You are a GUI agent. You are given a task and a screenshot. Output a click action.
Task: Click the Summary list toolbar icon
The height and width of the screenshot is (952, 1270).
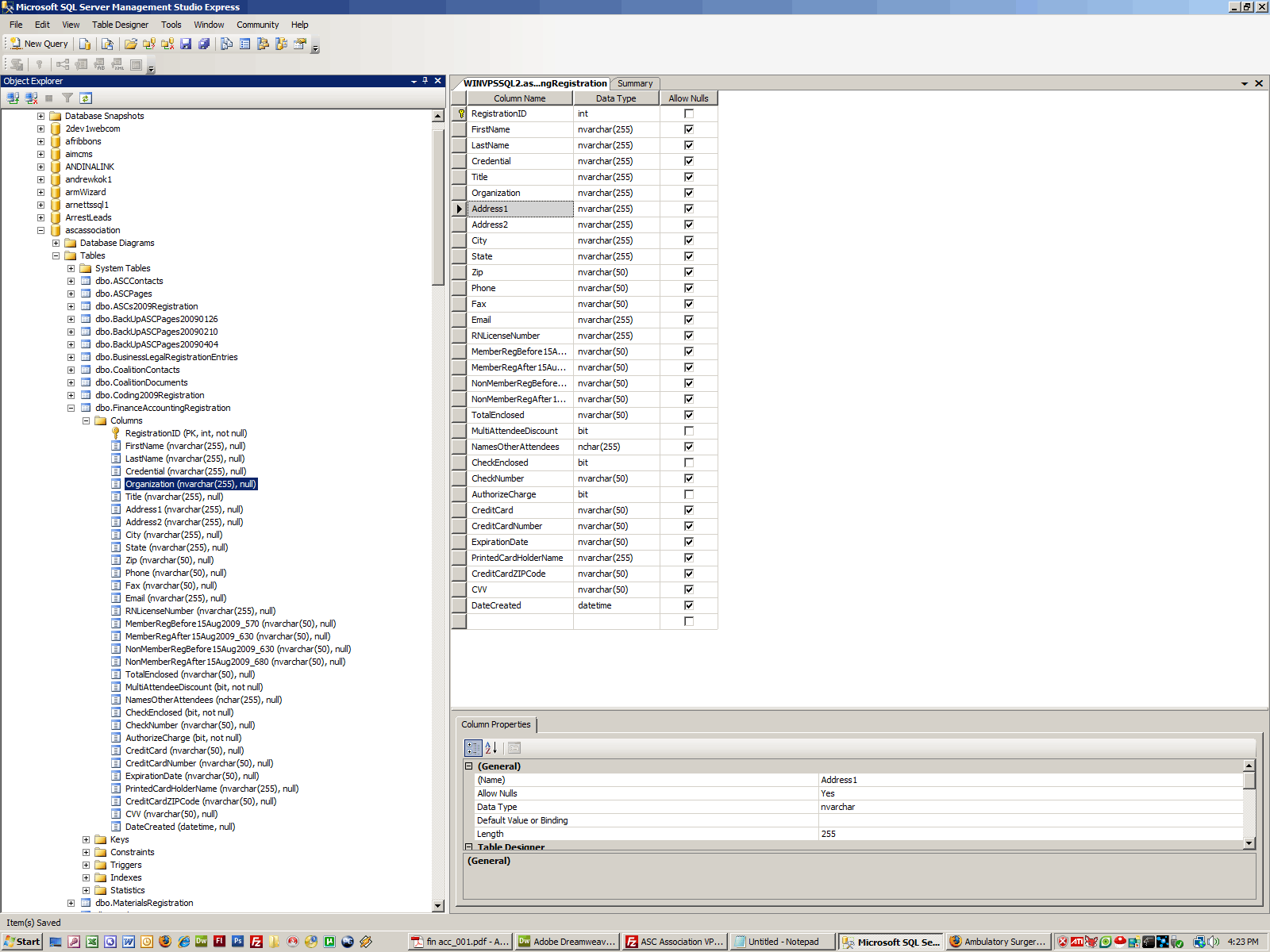coord(245,44)
